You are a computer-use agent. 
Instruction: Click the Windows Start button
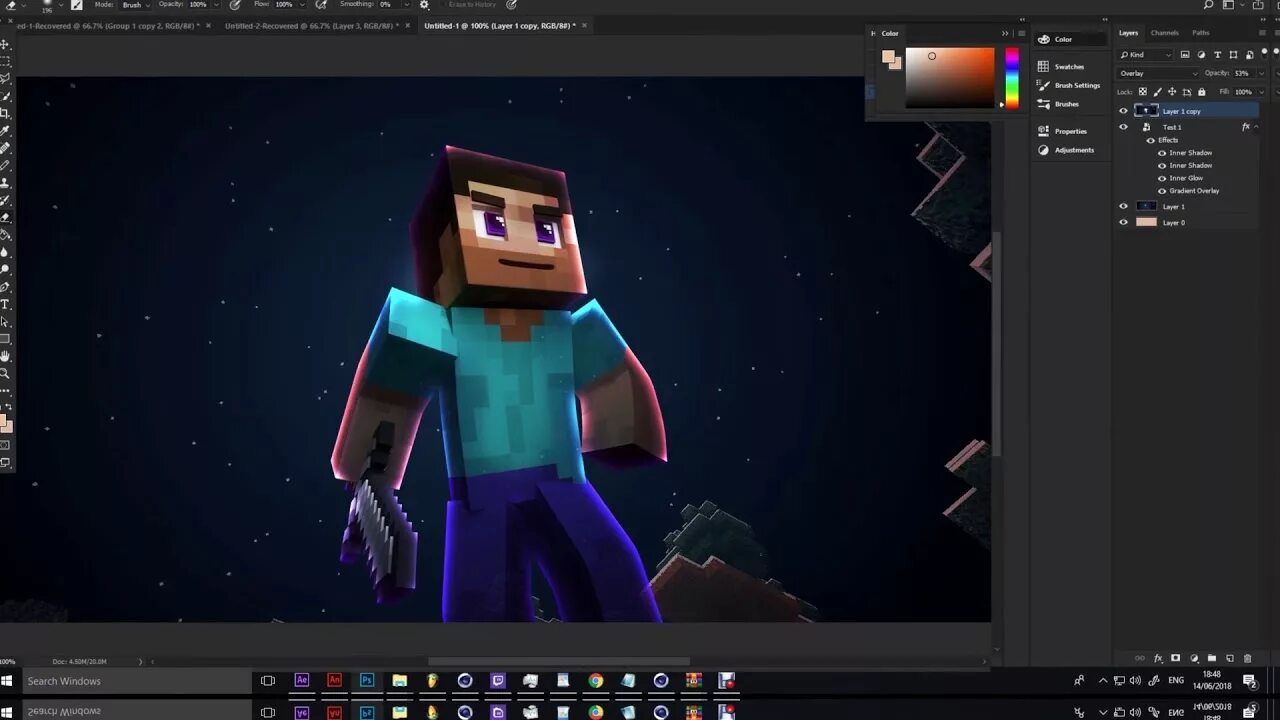[x=6, y=681]
